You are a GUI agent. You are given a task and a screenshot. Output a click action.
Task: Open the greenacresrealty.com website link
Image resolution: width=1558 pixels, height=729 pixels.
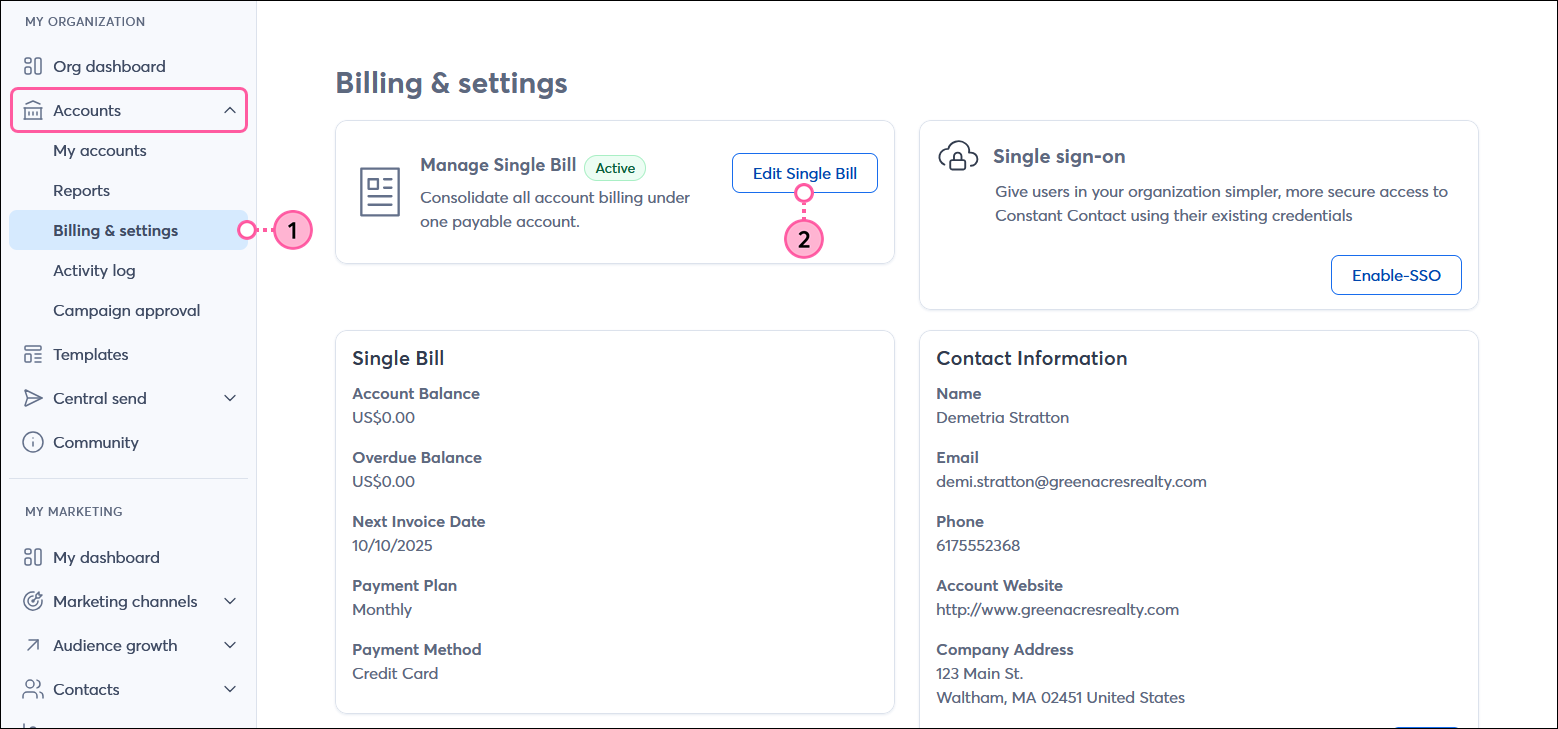[x=1057, y=609]
